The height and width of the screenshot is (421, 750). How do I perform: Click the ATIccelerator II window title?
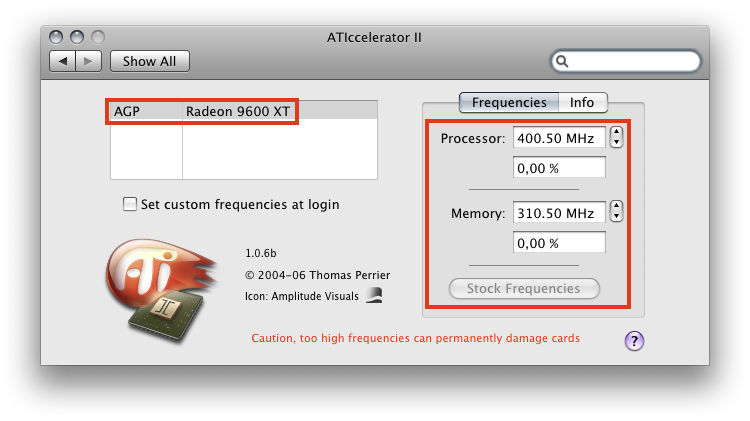point(375,37)
